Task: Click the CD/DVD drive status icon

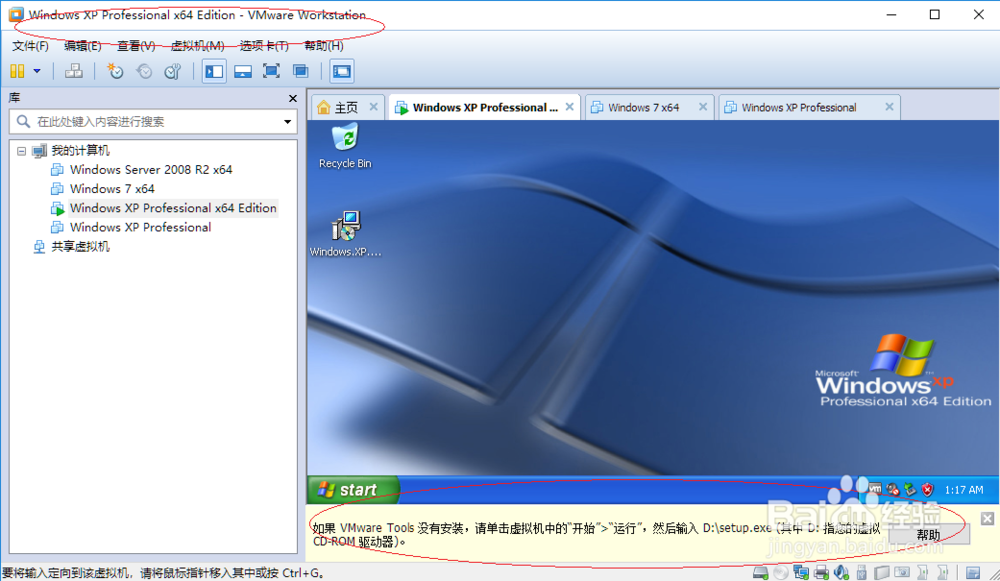Action: point(781,573)
